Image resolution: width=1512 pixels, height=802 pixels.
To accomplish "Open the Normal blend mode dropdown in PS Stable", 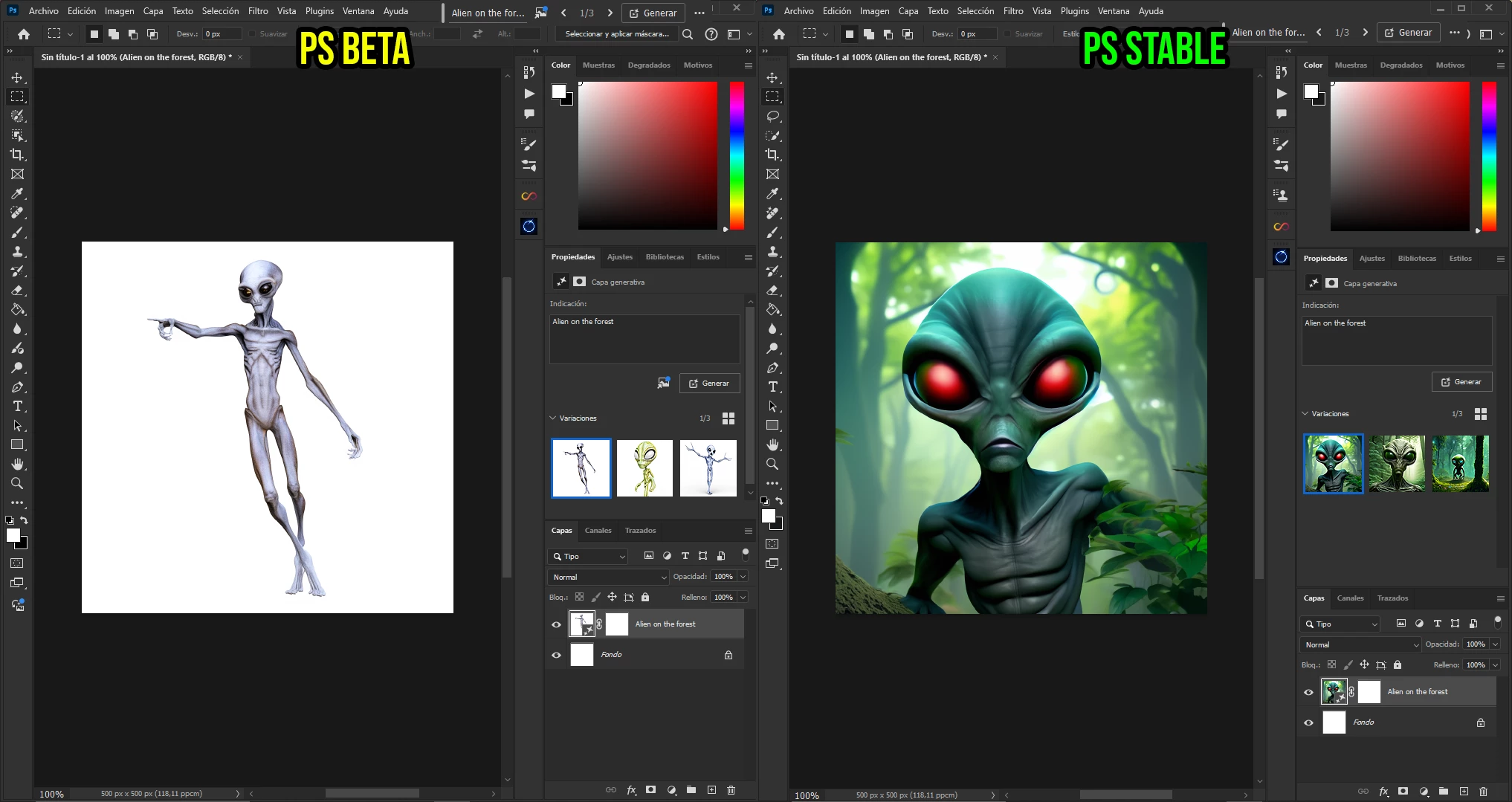I will point(1361,644).
